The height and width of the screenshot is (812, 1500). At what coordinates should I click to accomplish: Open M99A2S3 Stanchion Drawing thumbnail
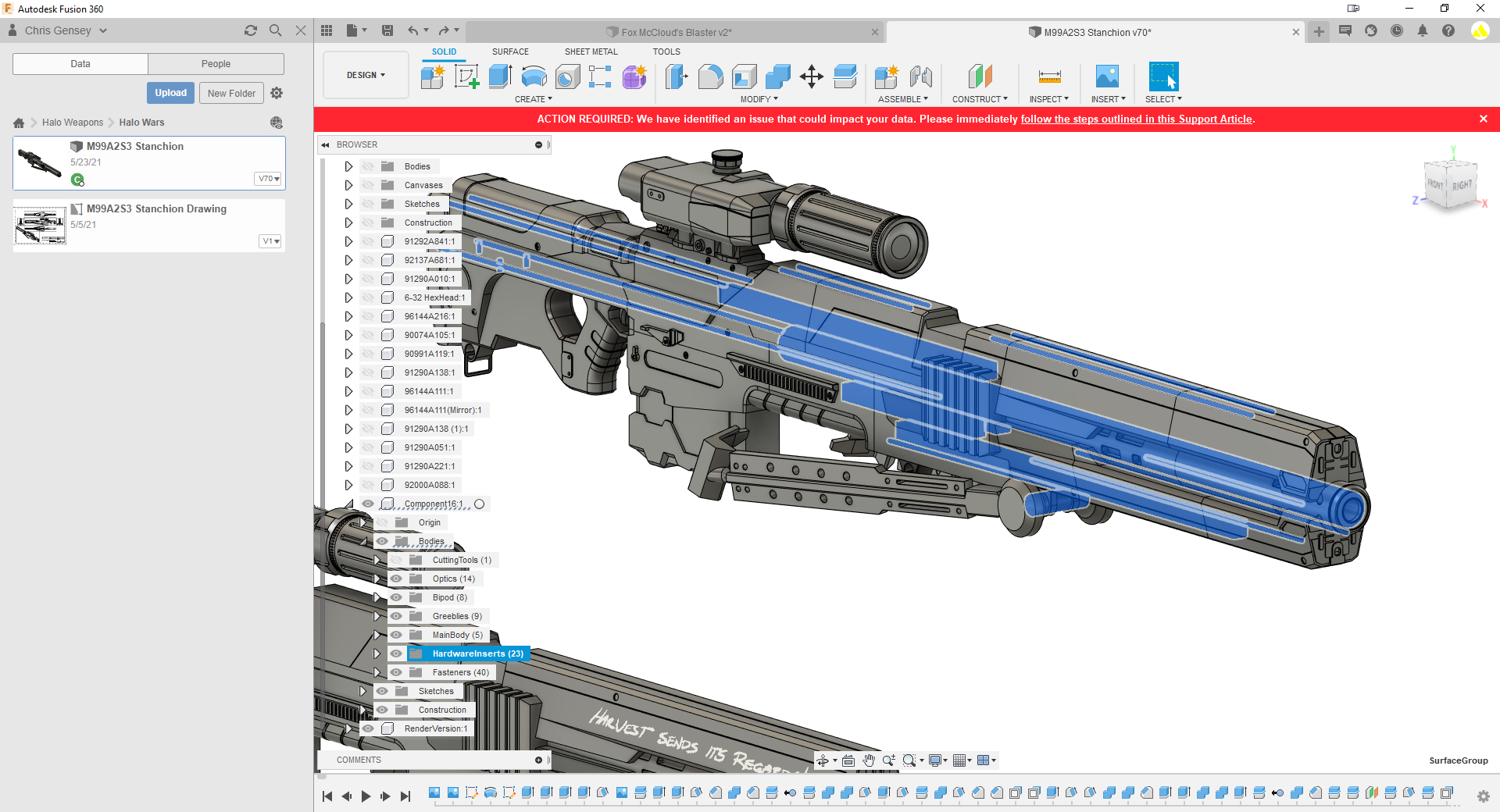pyautogui.click(x=40, y=226)
